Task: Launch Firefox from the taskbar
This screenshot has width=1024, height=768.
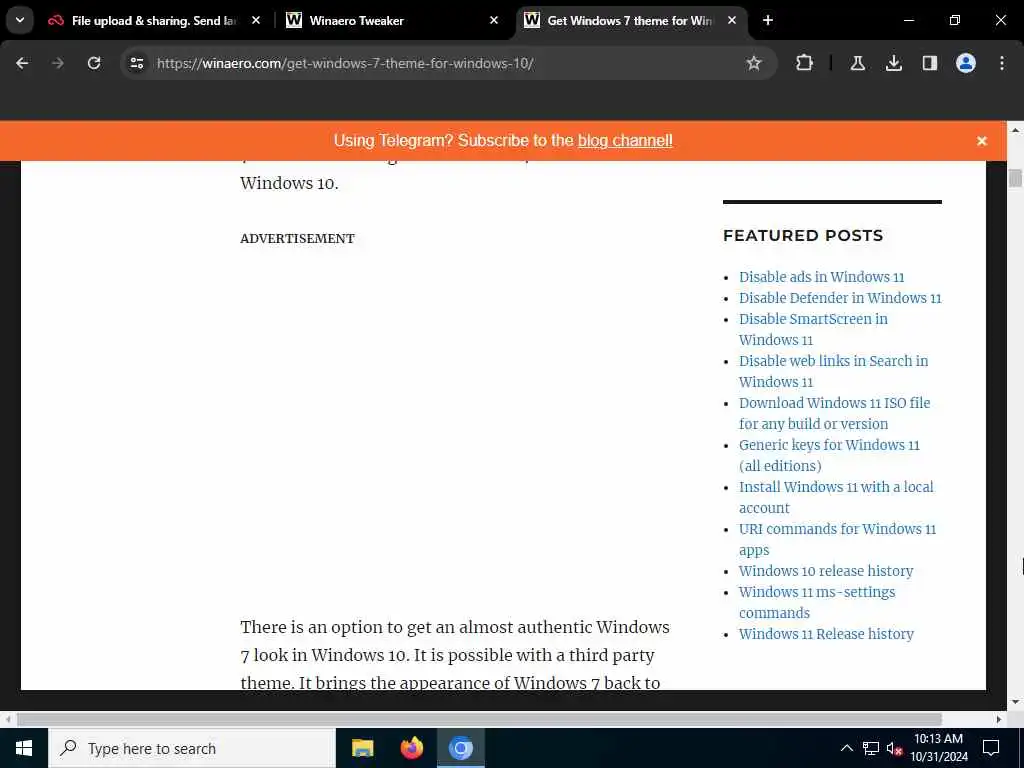Action: click(411, 748)
